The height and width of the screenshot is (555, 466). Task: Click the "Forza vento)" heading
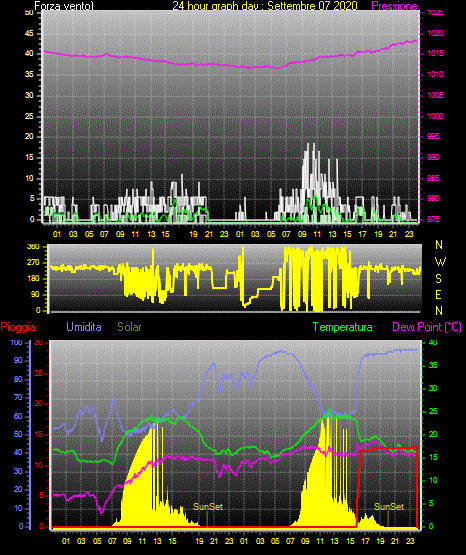click(x=64, y=6)
